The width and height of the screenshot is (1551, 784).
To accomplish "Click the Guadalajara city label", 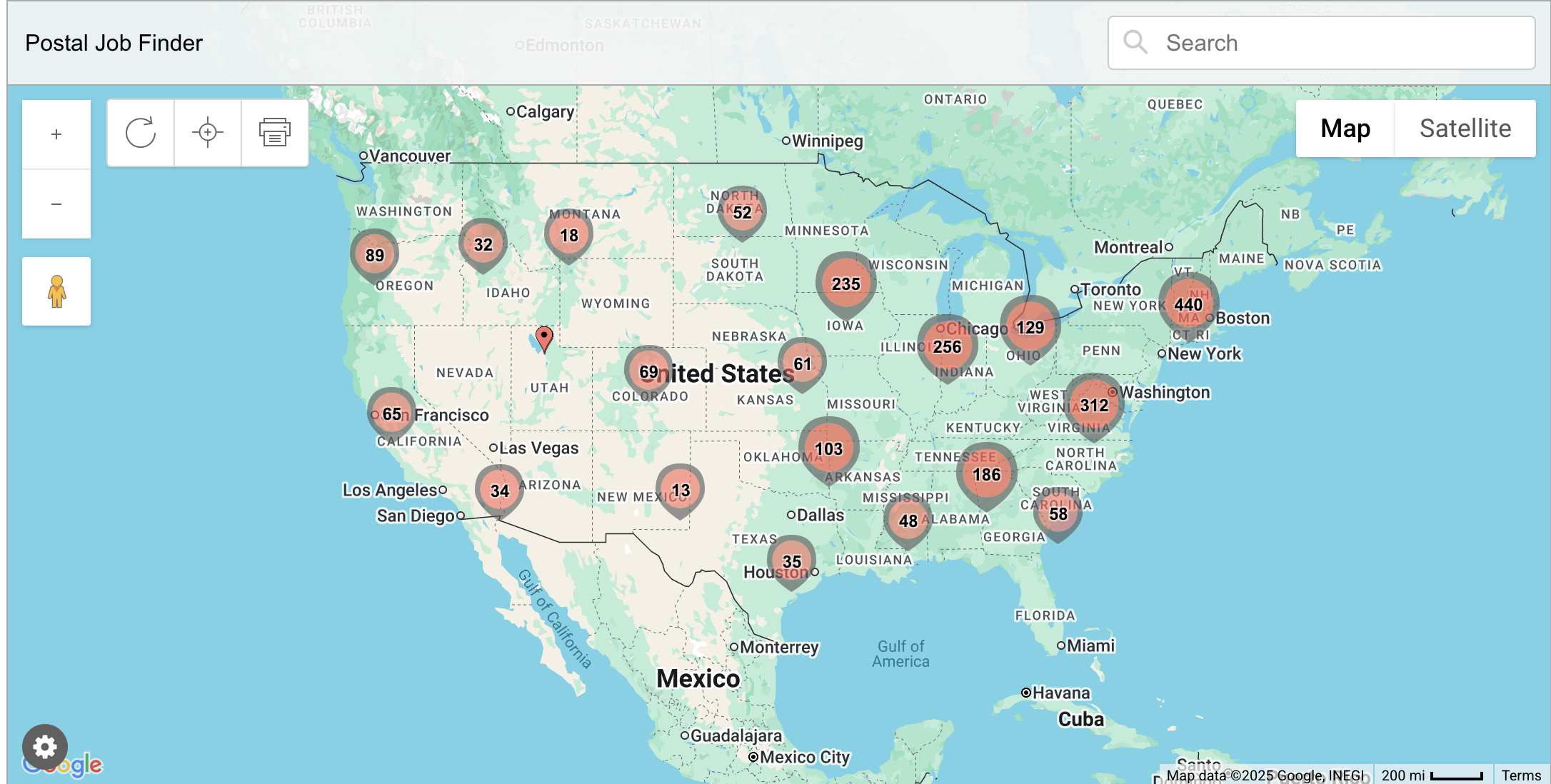I will coord(736,735).
